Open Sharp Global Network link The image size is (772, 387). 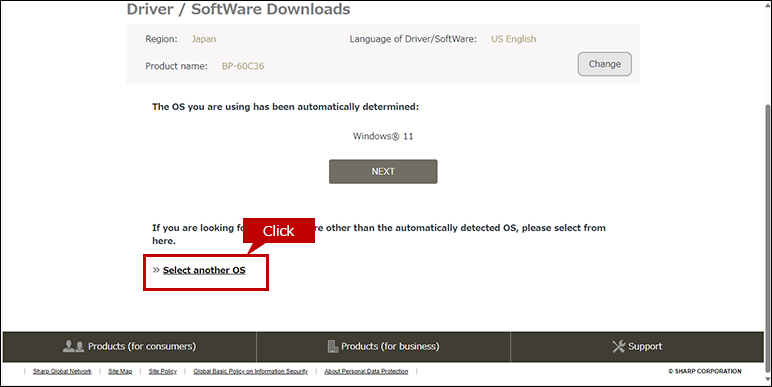tap(62, 371)
